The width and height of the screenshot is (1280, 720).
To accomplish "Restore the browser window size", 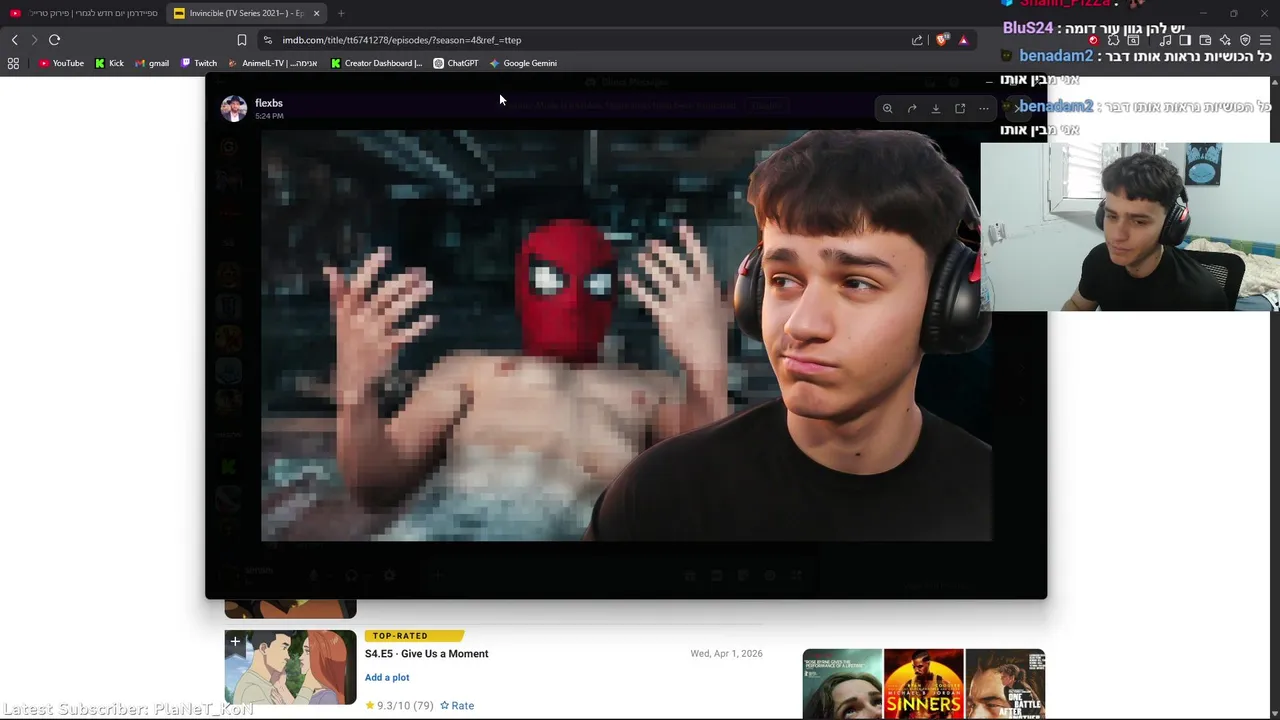I will [x=1233, y=13].
